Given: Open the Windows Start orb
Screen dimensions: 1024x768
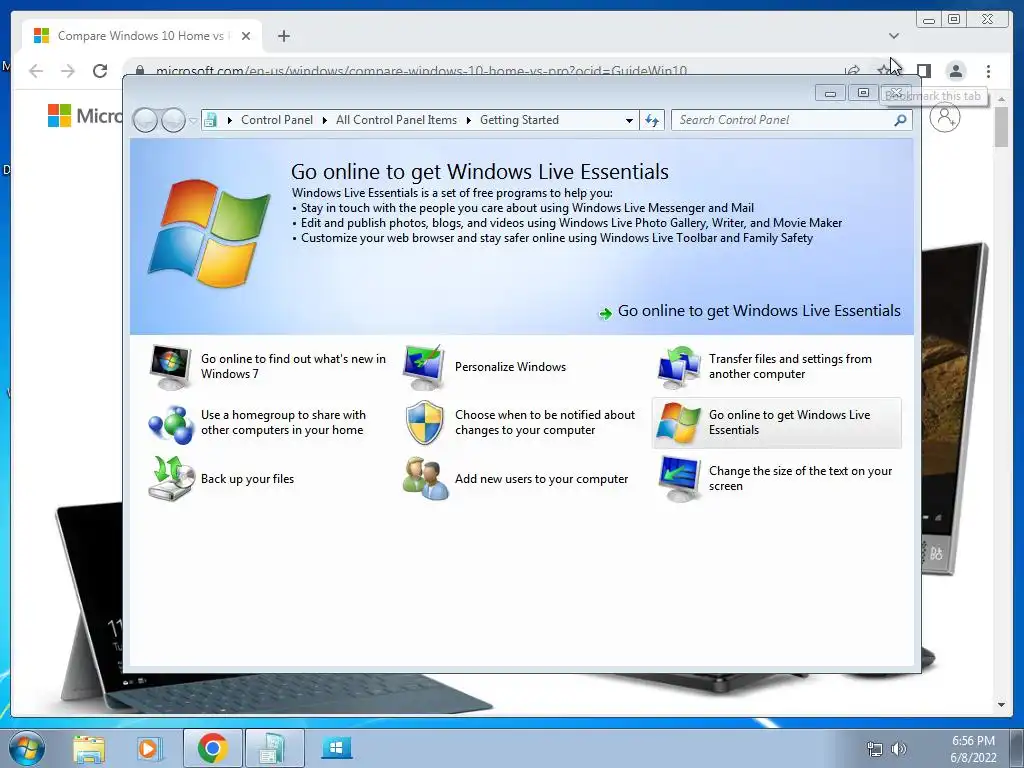Looking at the screenshot, I should pyautogui.click(x=27, y=748).
